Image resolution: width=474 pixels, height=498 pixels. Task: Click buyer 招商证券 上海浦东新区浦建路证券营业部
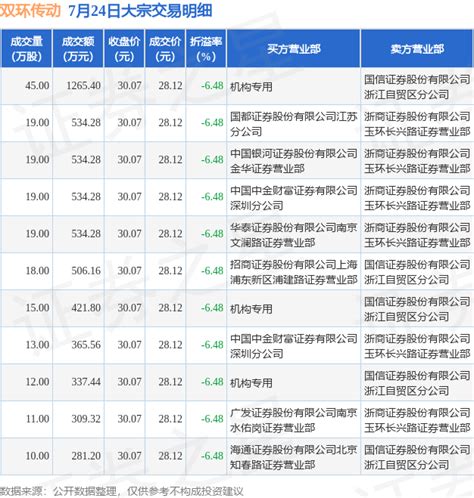[x=293, y=272]
